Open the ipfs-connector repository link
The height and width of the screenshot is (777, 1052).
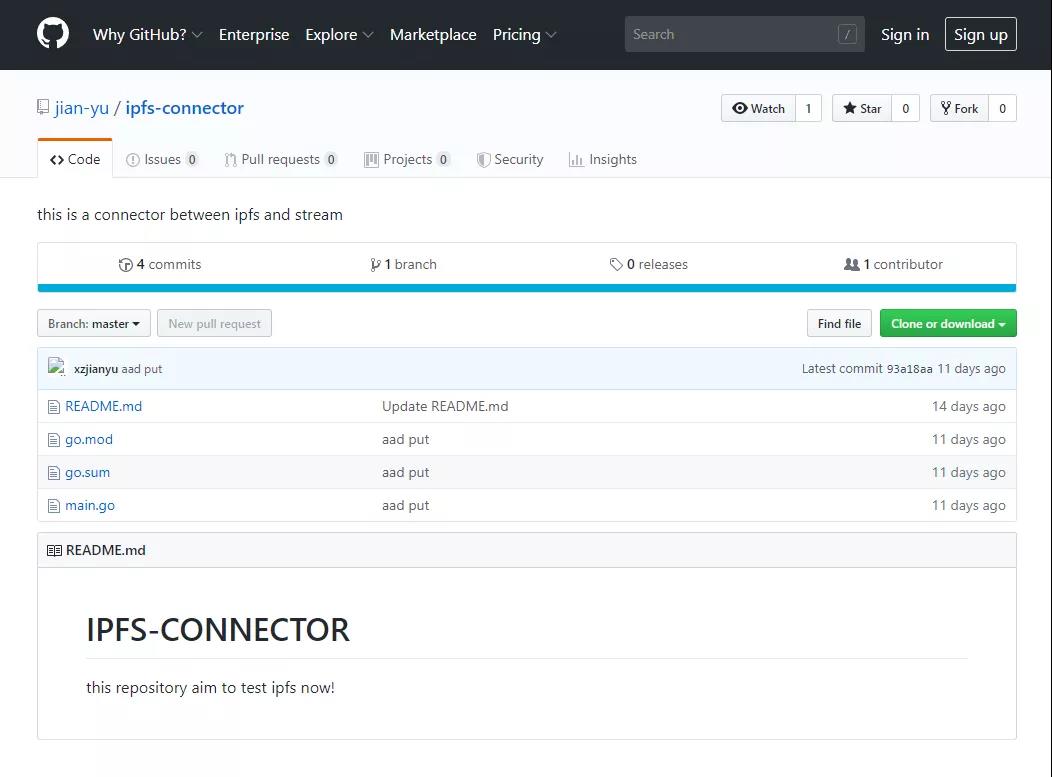pyautogui.click(x=185, y=108)
